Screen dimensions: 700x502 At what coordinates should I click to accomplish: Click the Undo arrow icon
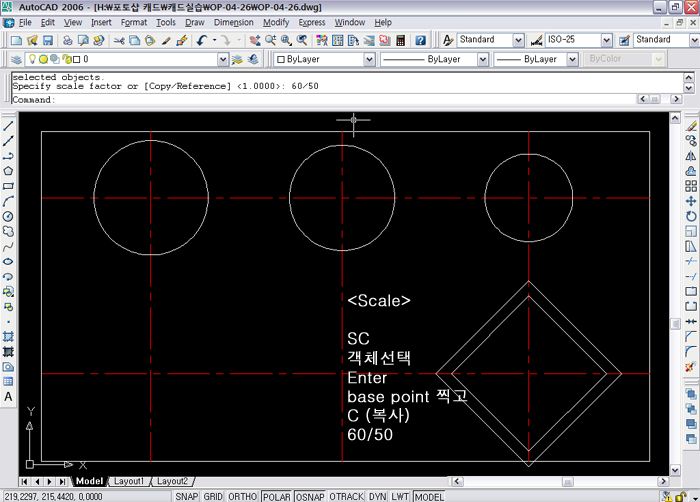[x=202, y=41]
